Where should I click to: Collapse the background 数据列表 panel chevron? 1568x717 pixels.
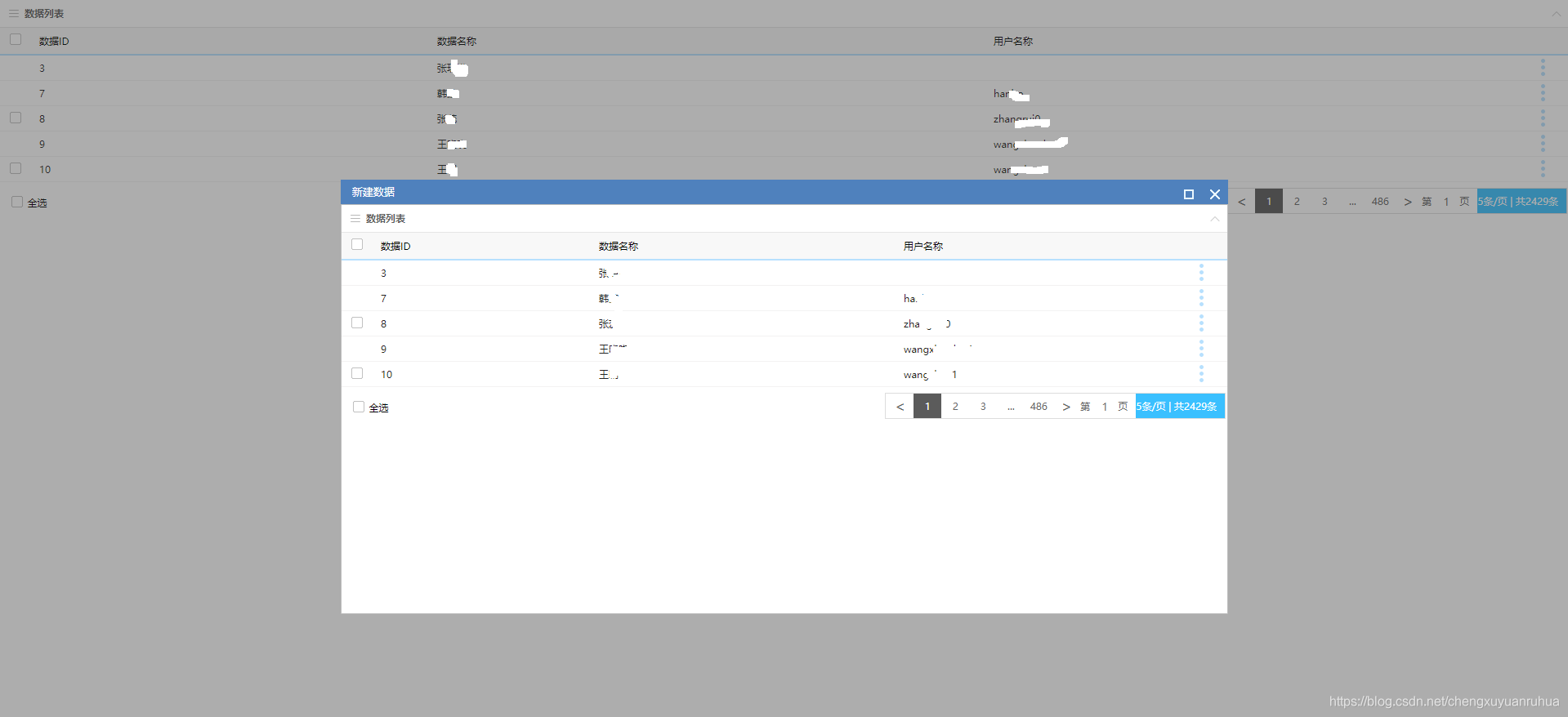point(1557,14)
